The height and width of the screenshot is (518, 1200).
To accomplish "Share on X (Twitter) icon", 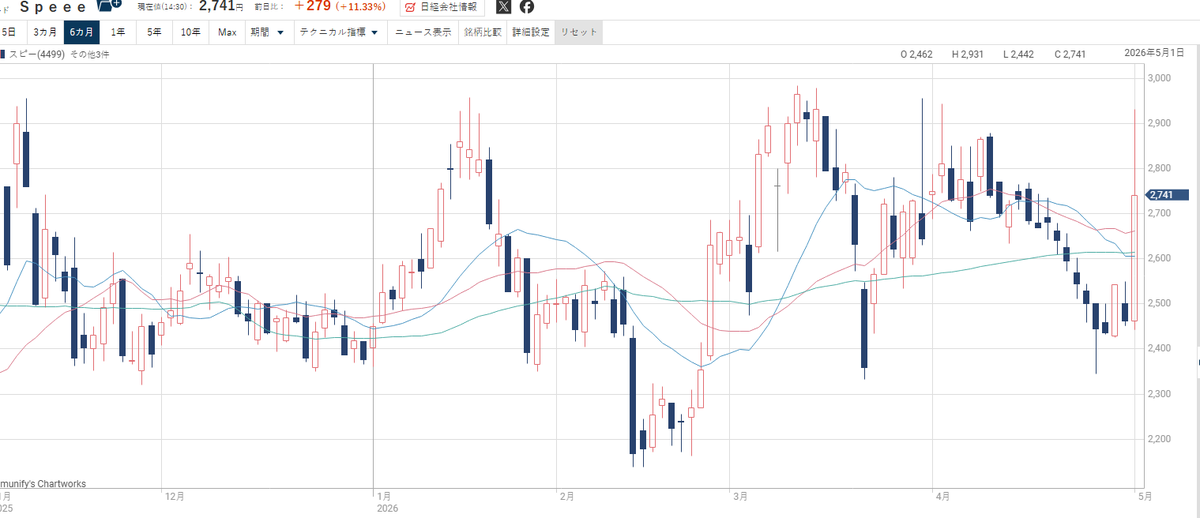I will click(503, 7).
